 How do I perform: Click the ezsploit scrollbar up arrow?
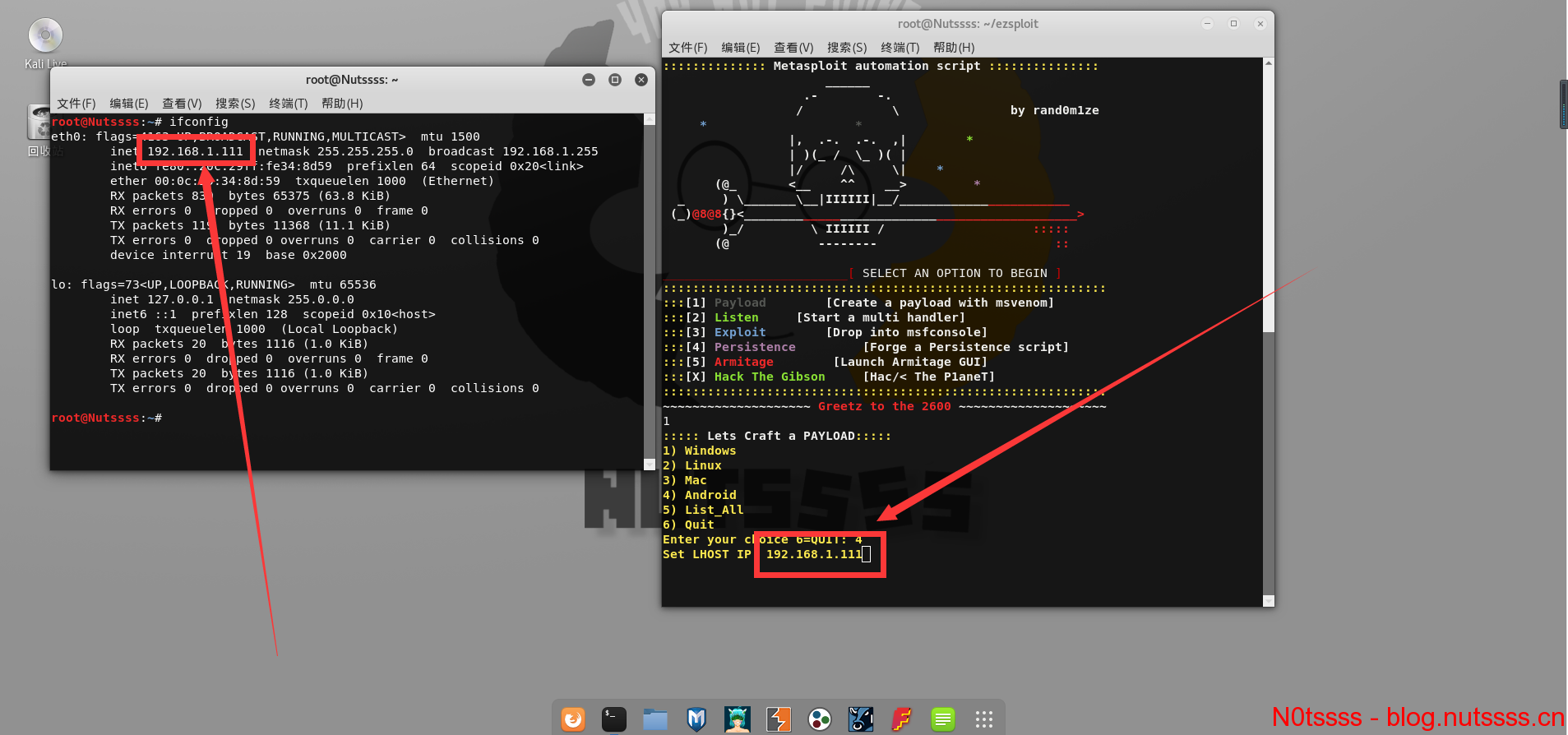point(1269,63)
